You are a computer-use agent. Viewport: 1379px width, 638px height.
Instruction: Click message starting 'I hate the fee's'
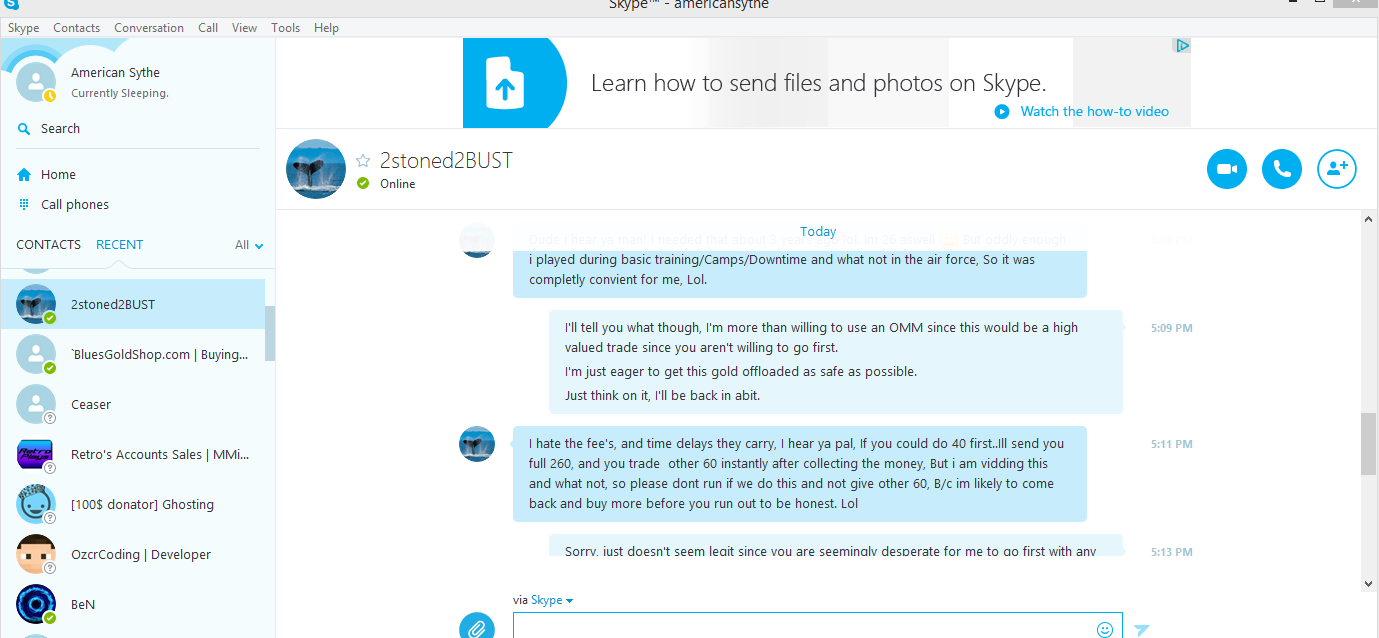point(800,474)
